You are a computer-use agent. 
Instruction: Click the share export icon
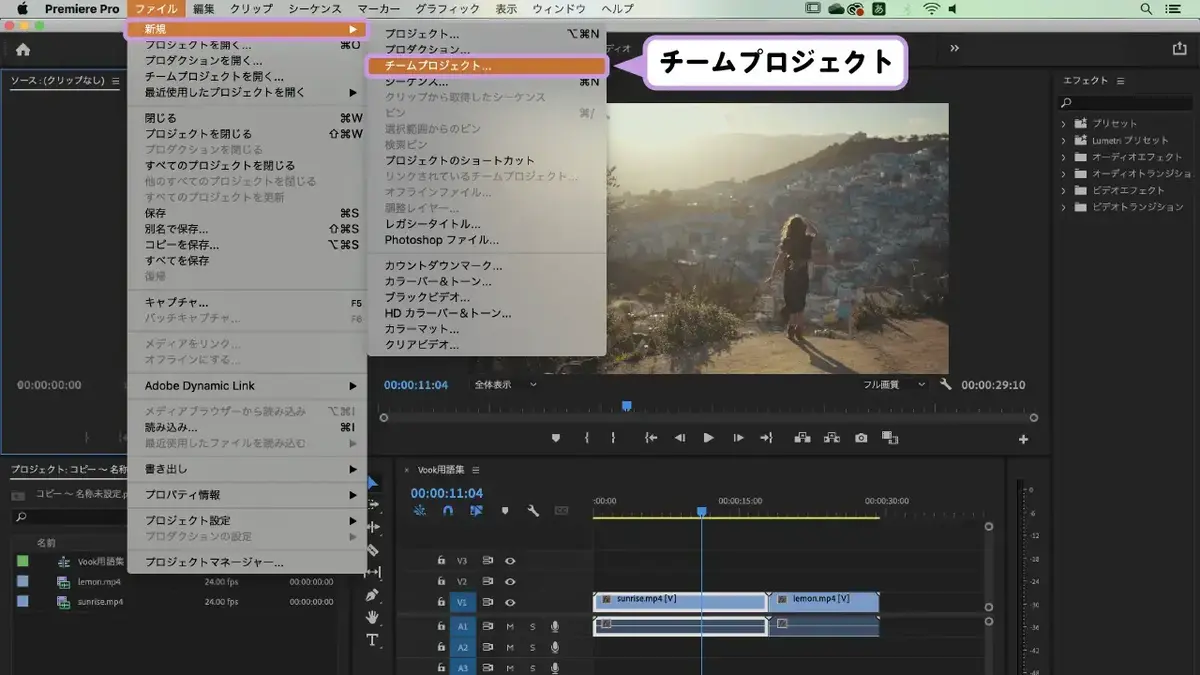[x=1180, y=48]
